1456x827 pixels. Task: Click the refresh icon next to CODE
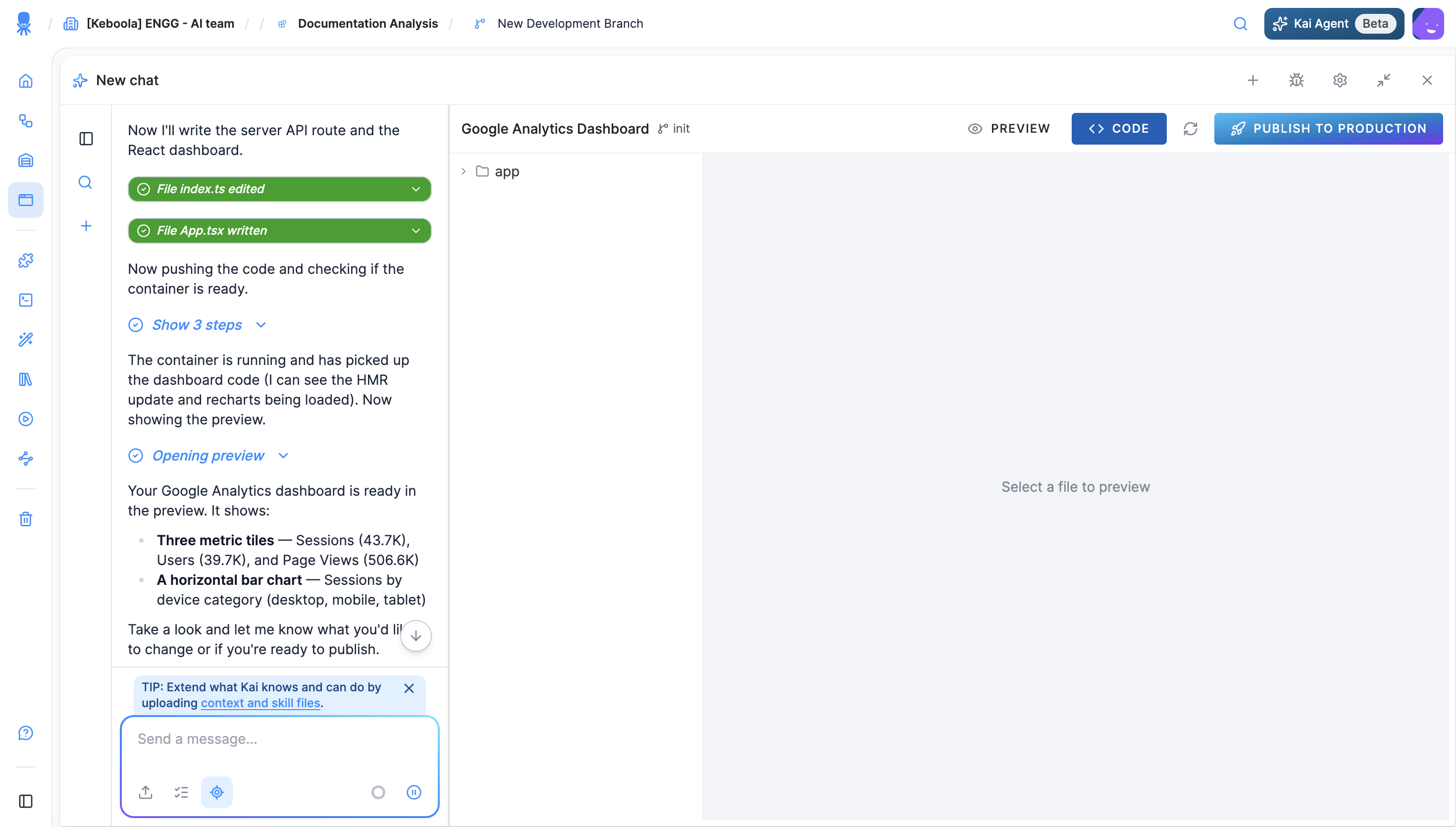(x=1190, y=129)
